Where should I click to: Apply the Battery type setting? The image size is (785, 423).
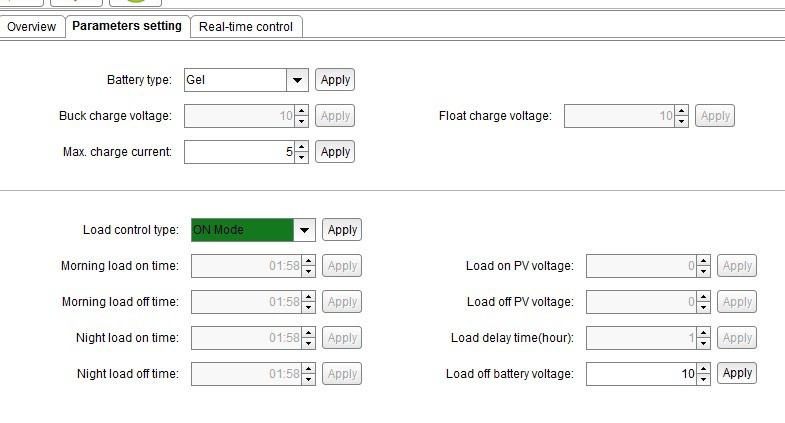[x=335, y=80]
